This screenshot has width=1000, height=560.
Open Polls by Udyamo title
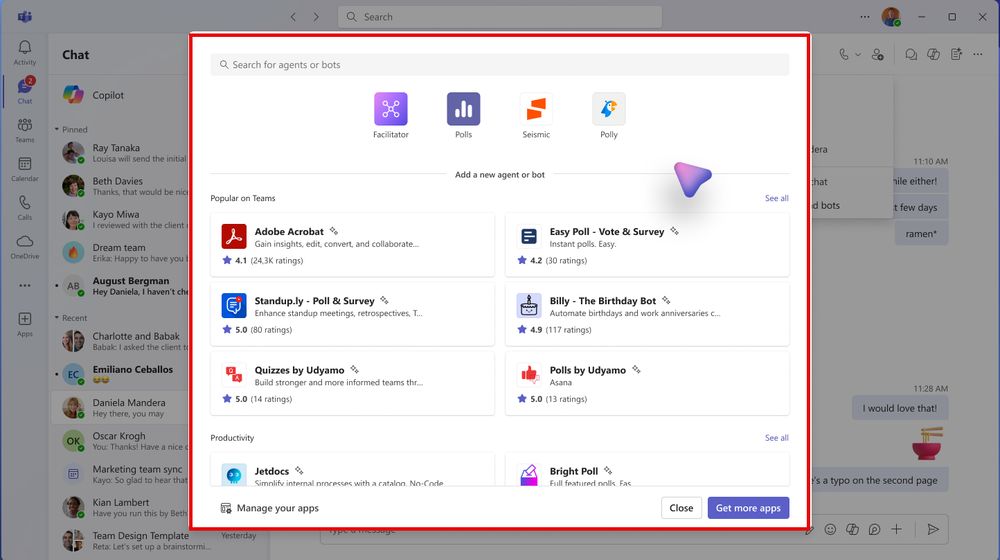[x=587, y=370]
